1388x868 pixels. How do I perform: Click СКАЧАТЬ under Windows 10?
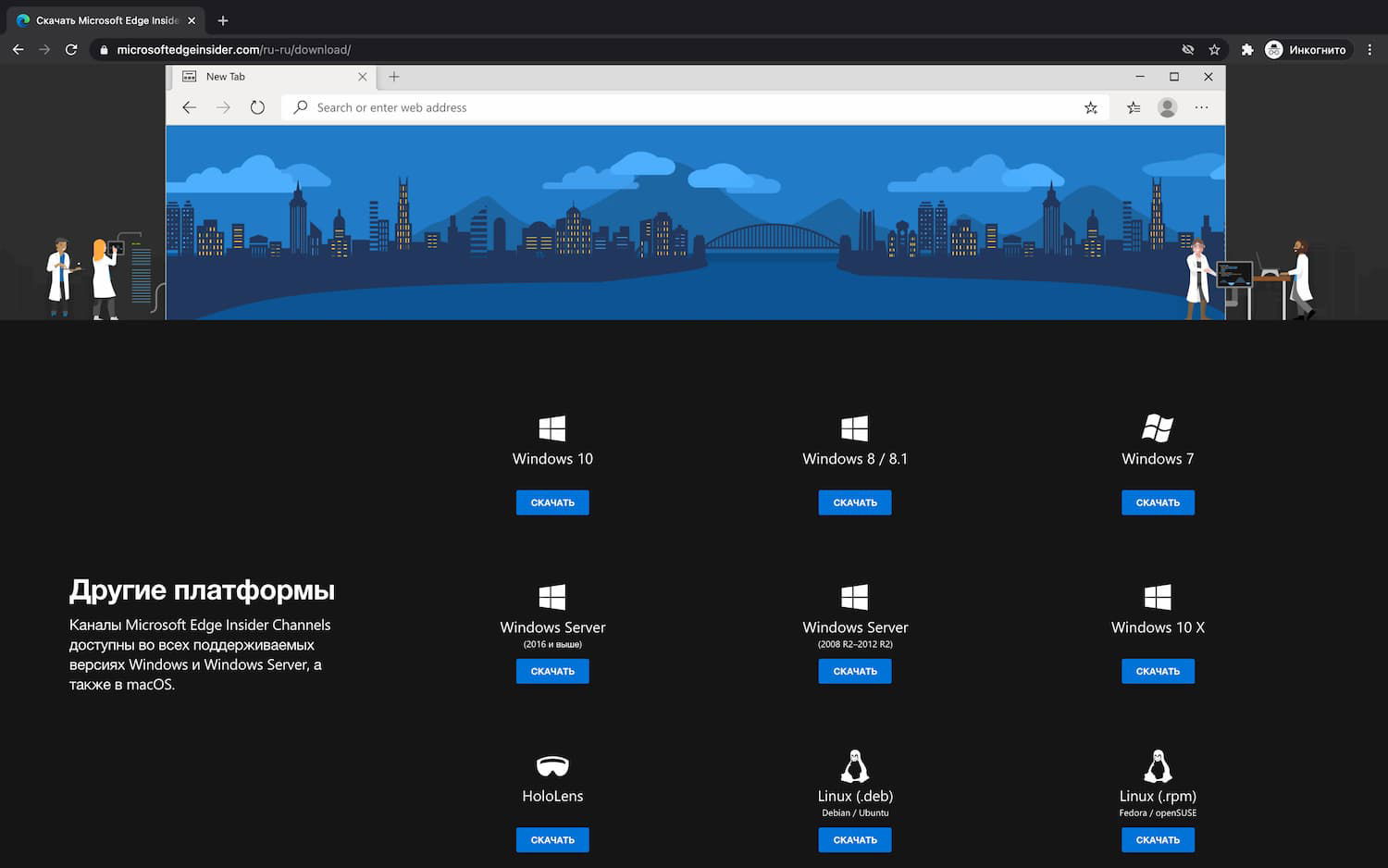click(x=552, y=502)
